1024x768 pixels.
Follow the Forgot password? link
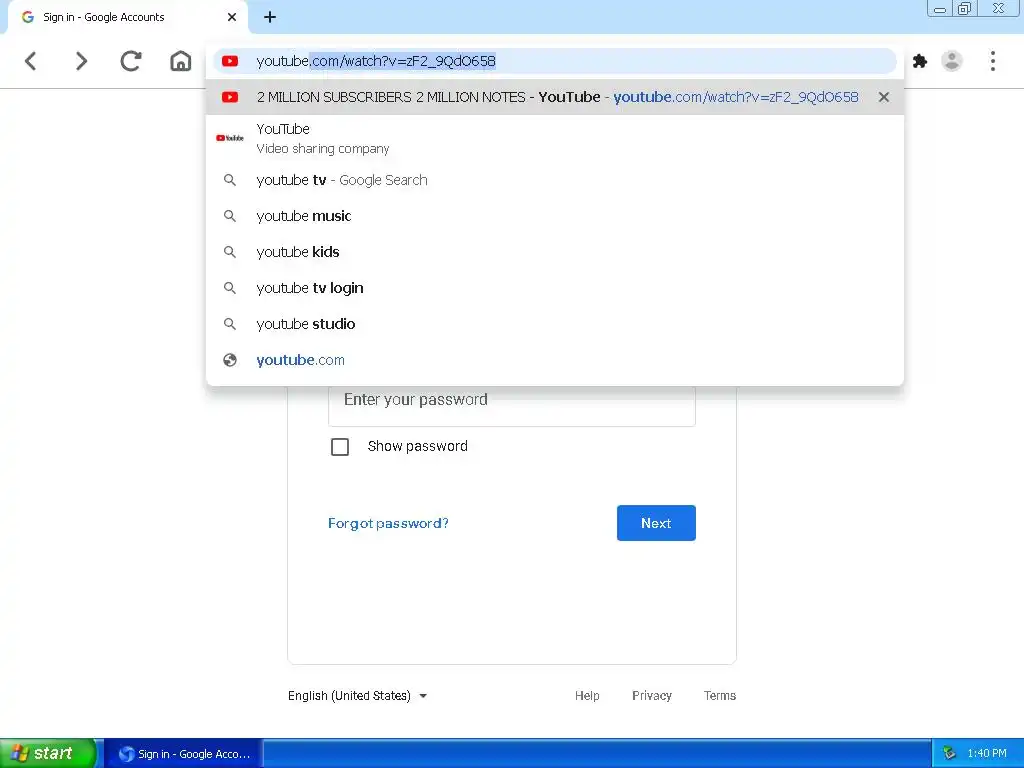coord(388,523)
